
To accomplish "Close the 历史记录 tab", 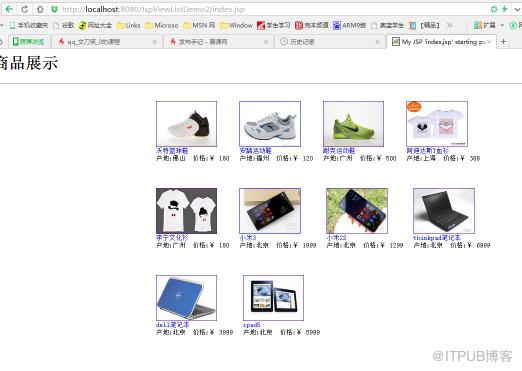I will (x=377, y=42).
